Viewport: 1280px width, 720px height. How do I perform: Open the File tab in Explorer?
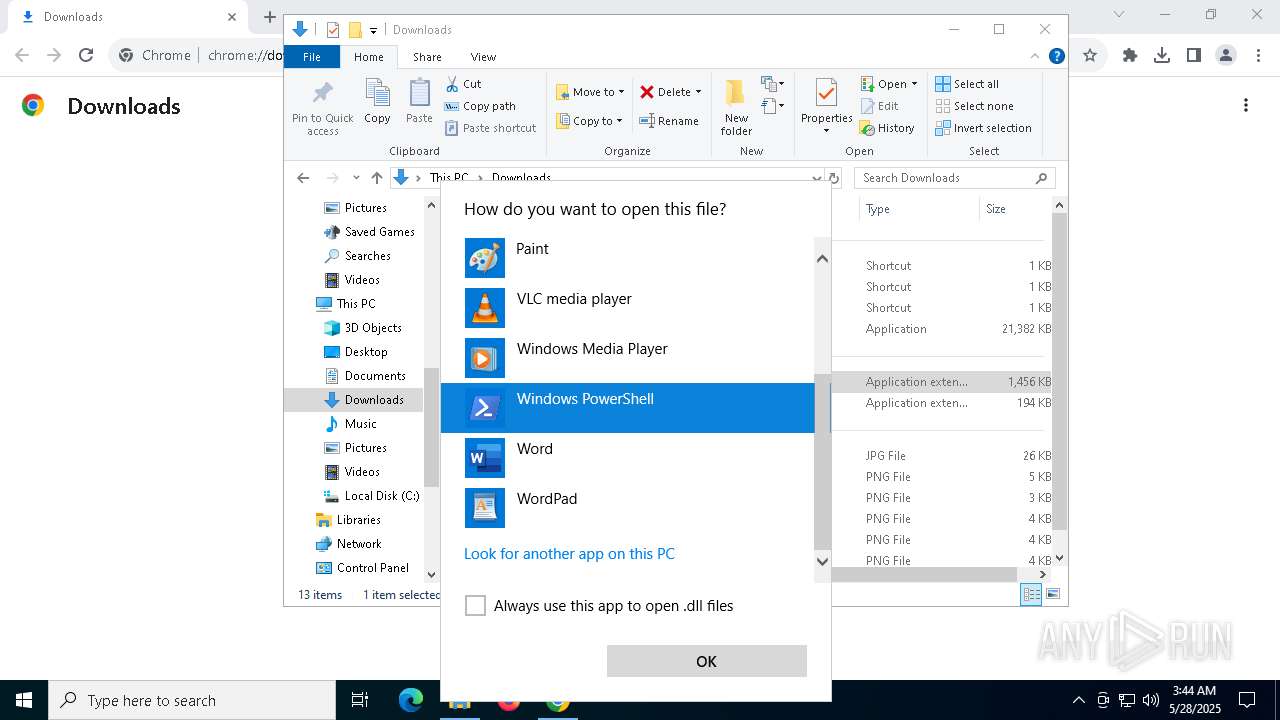(x=312, y=57)
